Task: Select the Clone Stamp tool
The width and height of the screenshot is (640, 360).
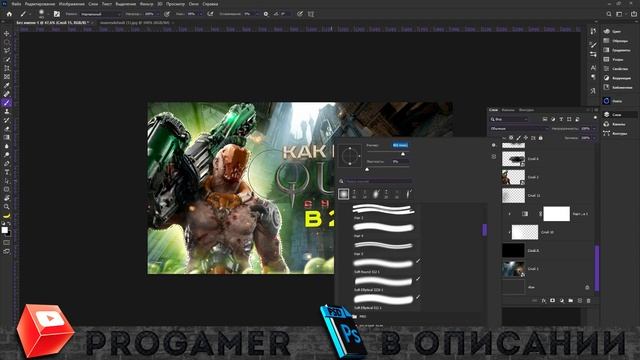Action: 7,111
